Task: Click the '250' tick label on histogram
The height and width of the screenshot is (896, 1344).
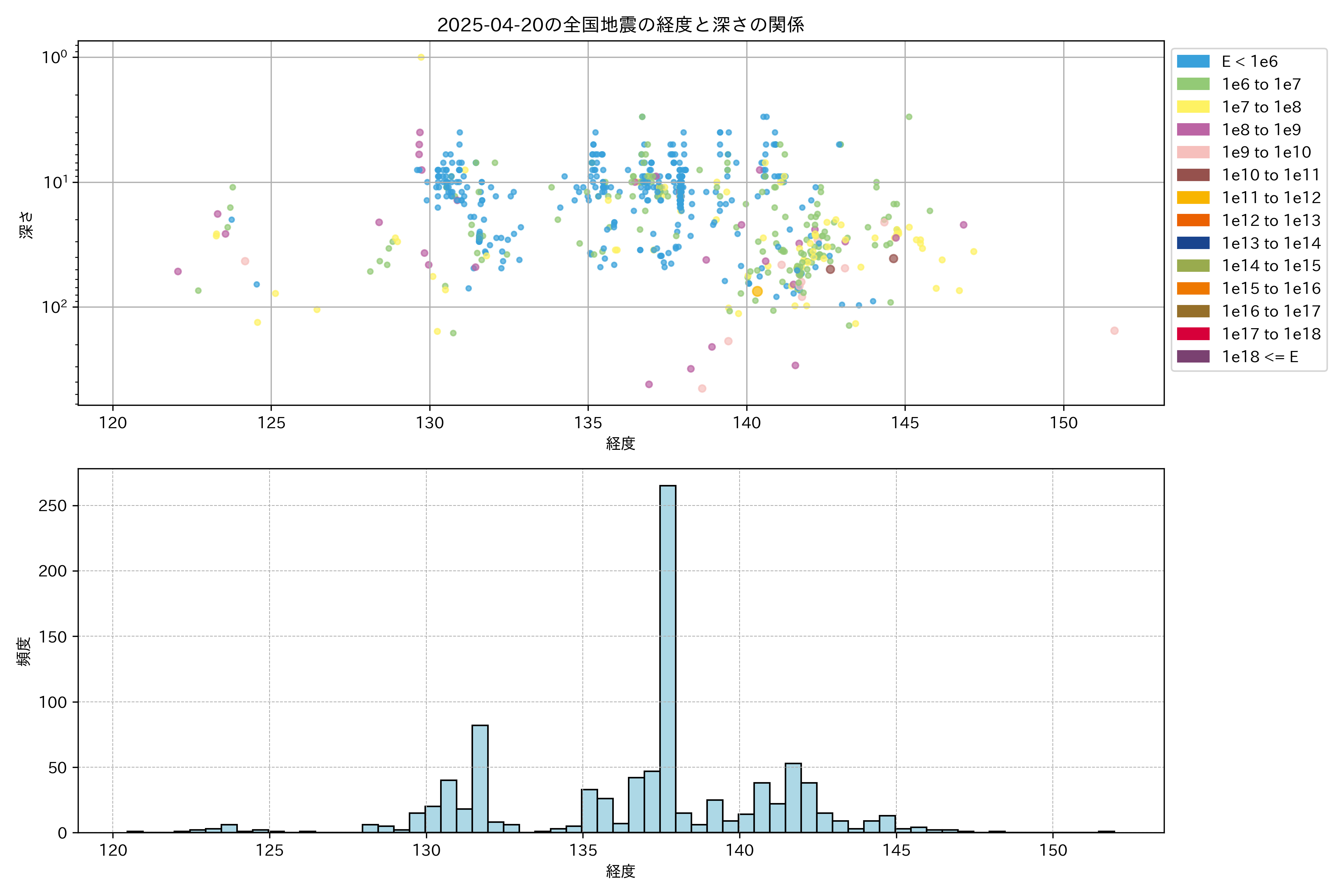Action: (x=53, y=506)
